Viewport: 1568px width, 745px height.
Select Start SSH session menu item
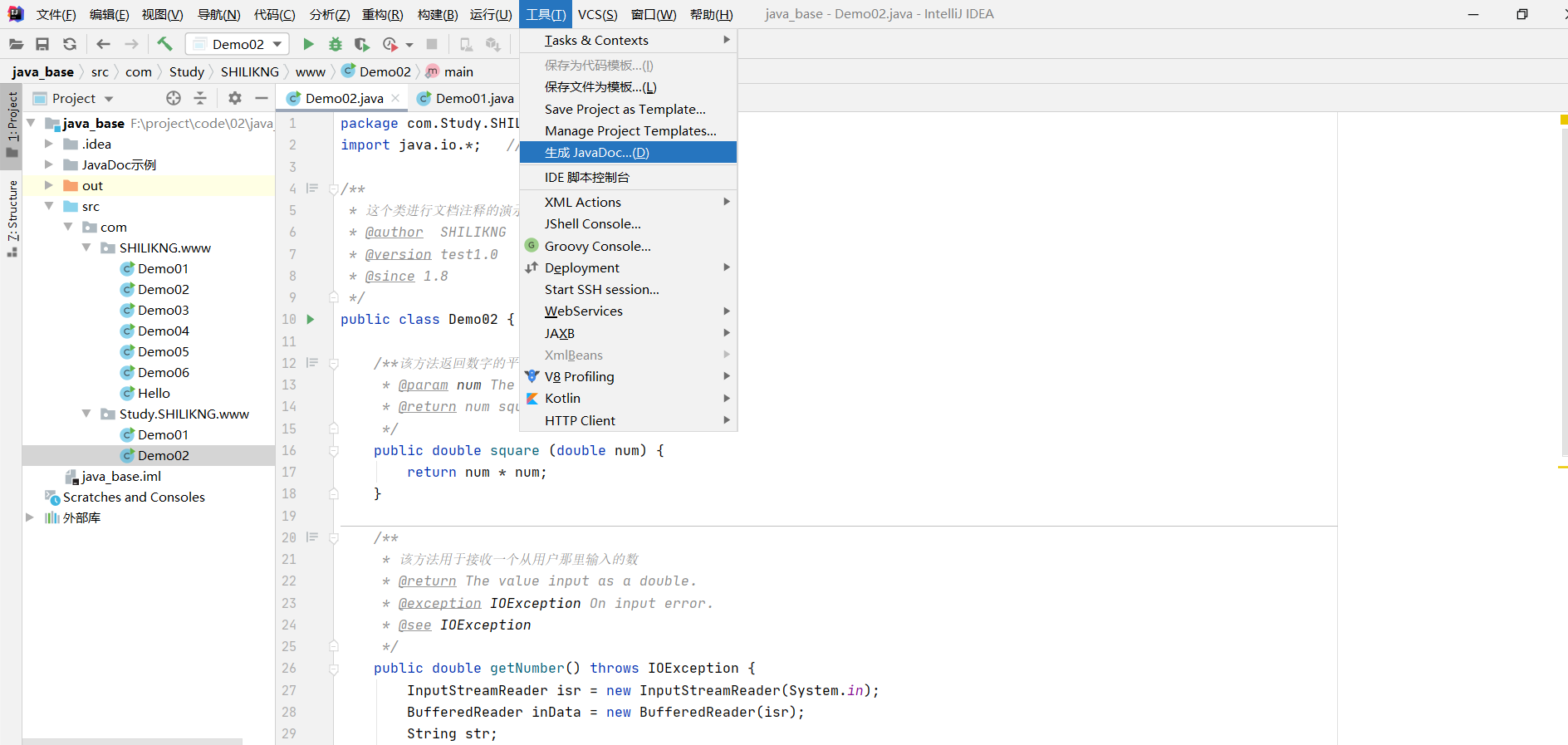[628, 289]
